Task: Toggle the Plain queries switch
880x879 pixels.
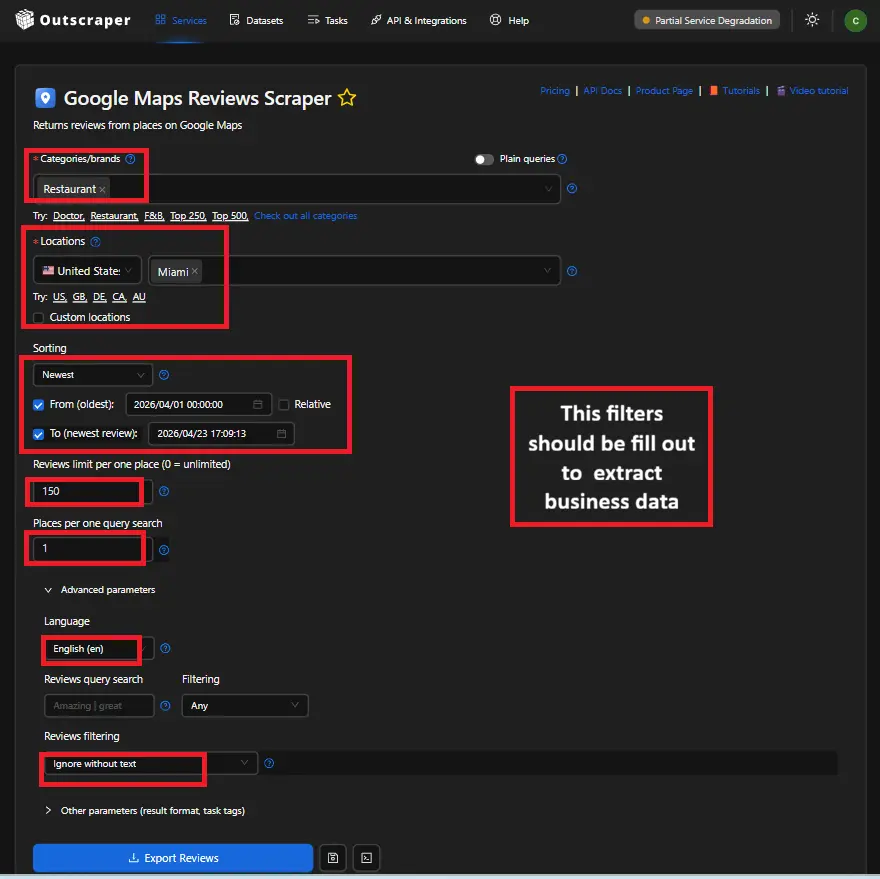Action: click(x=484, y=159)
